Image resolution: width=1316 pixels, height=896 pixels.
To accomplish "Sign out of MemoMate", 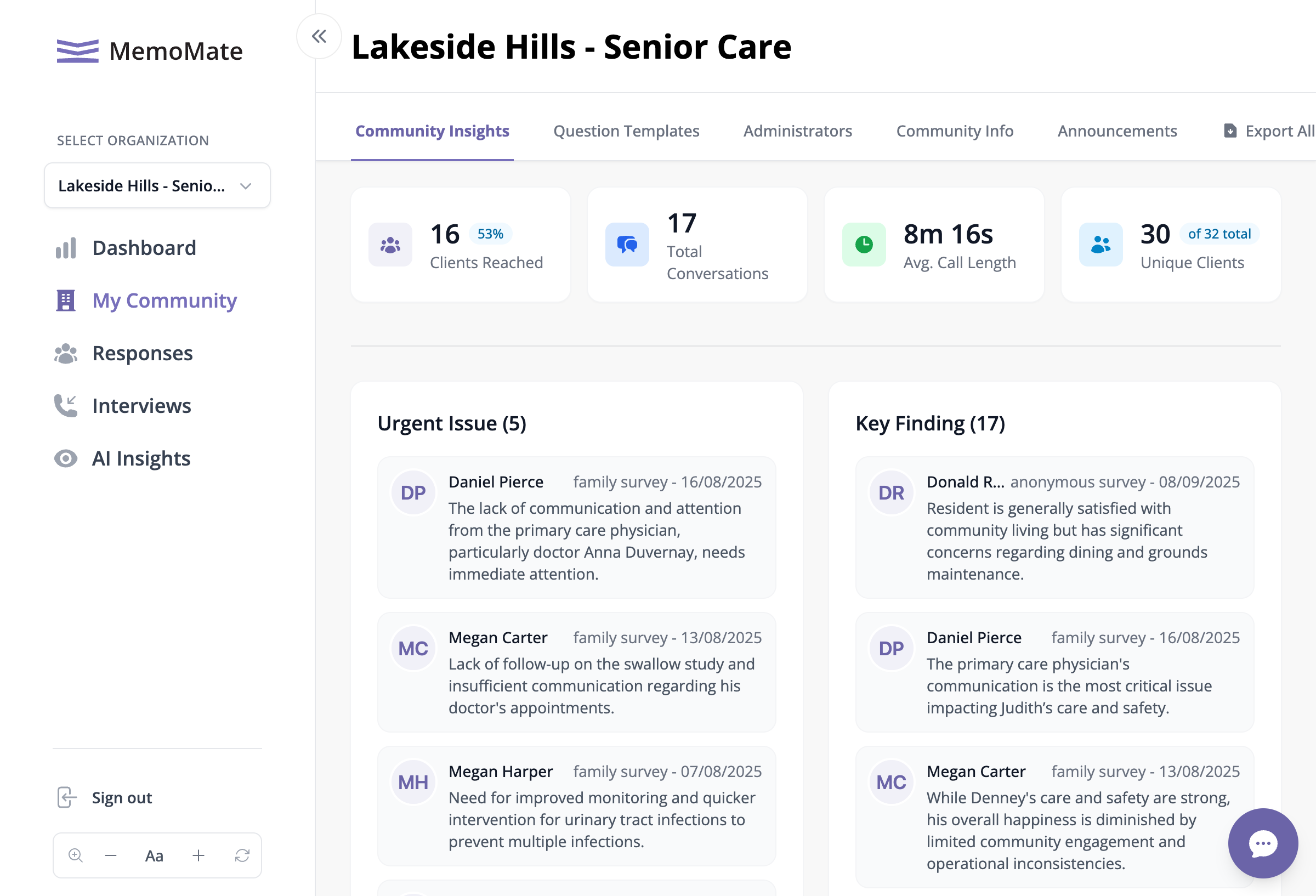I will (x=105, y=797).
